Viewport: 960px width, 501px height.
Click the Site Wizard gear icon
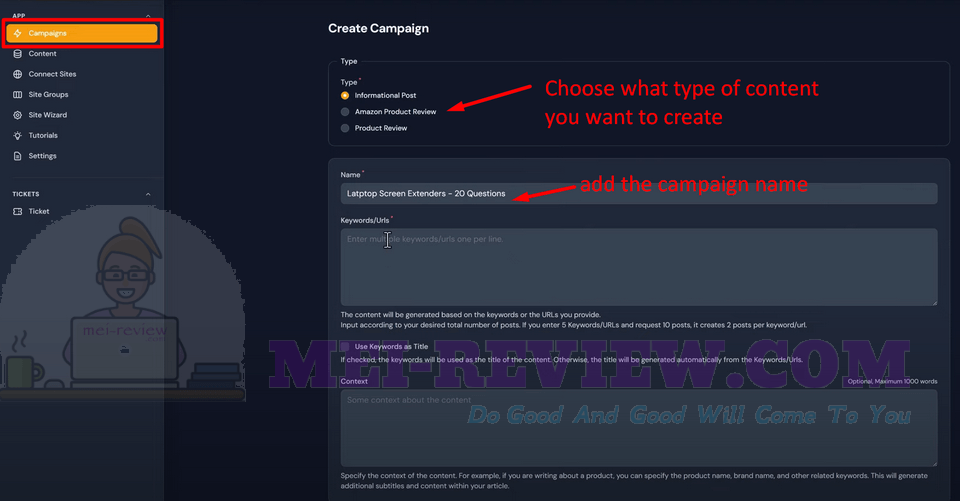click(18, 115)
